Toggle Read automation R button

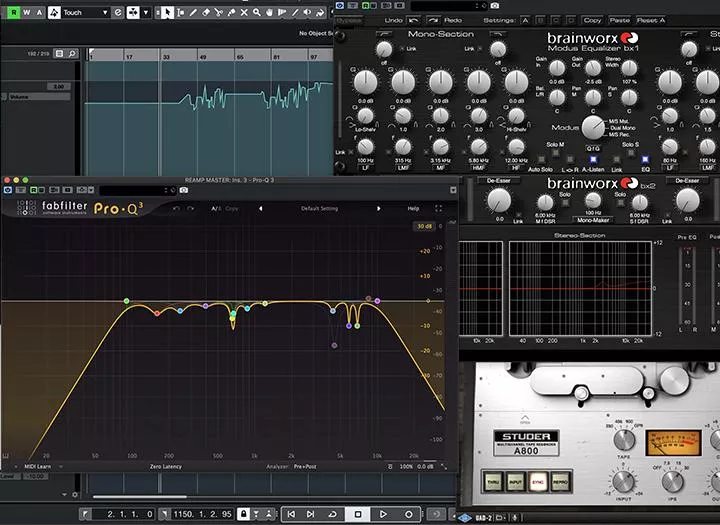pyautogui.click(x=14, y=12)
